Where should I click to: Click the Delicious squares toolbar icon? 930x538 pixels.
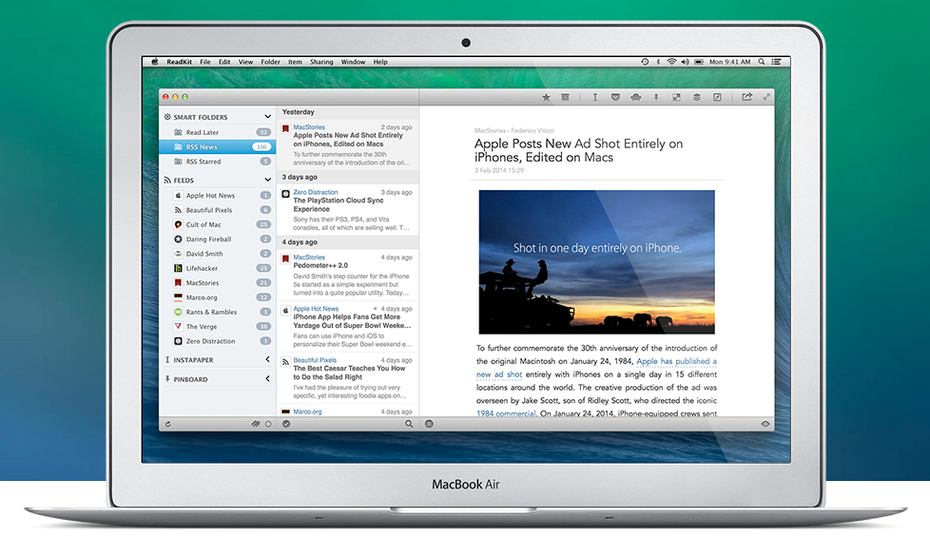click(x=676, y=97)
